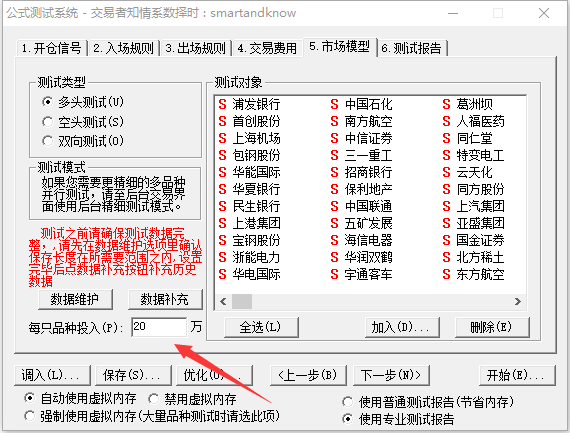Open the 加入(D)... dialog button
This screenshot has width=570, height=433.
(402, 327)
